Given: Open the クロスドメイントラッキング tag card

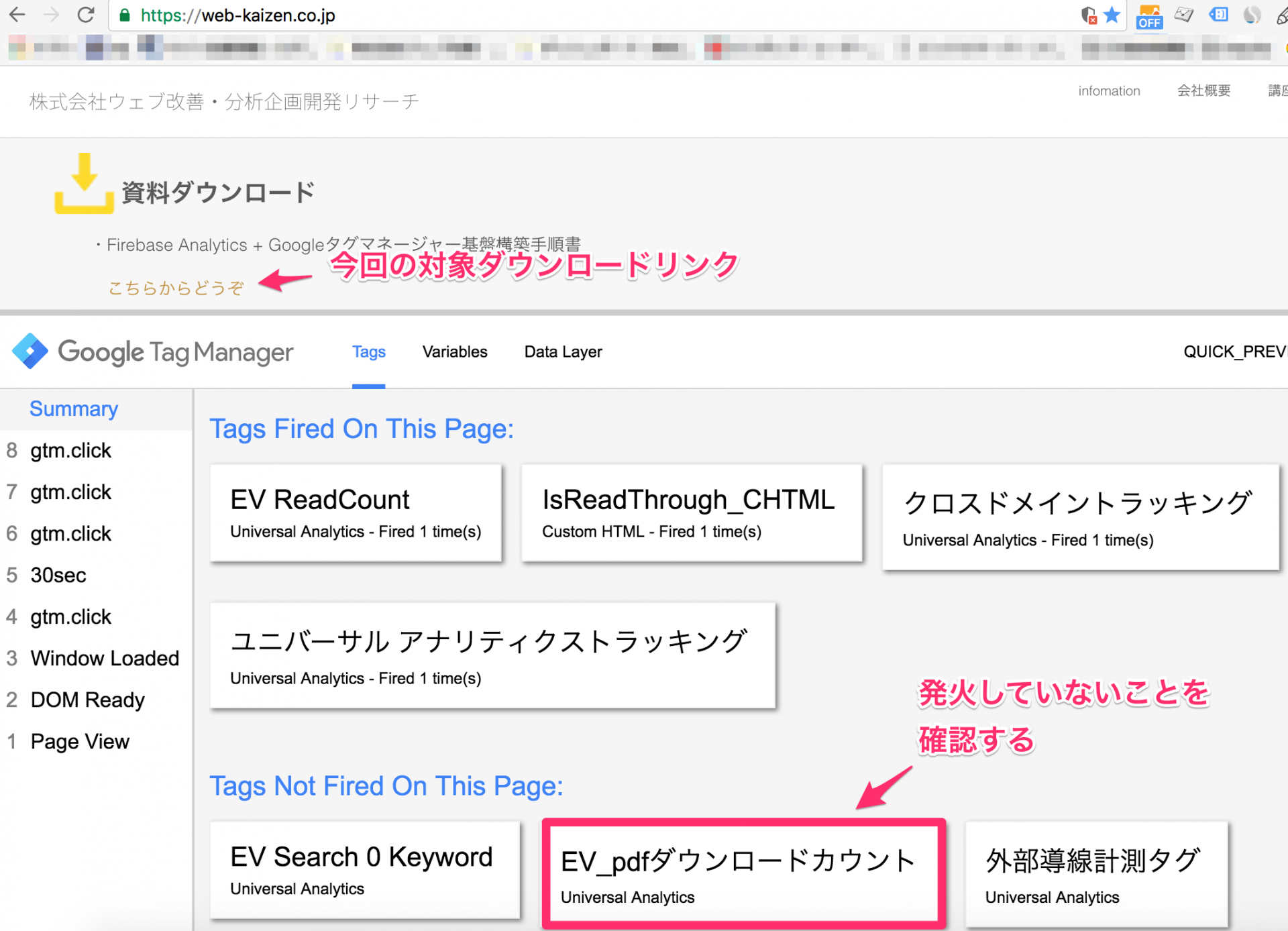Looking at the screenshot, I should tap(1081, 517).
